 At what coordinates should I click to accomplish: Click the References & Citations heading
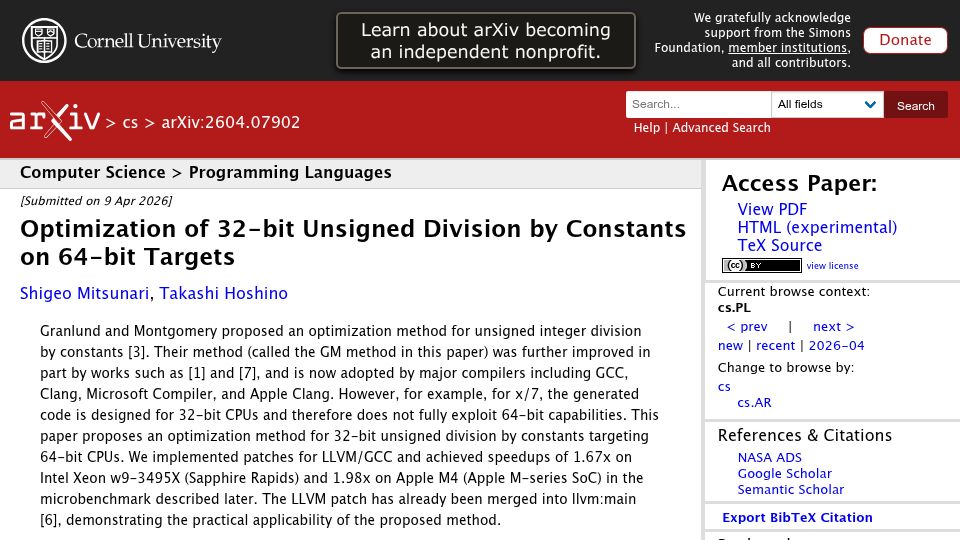coord(804,435)
